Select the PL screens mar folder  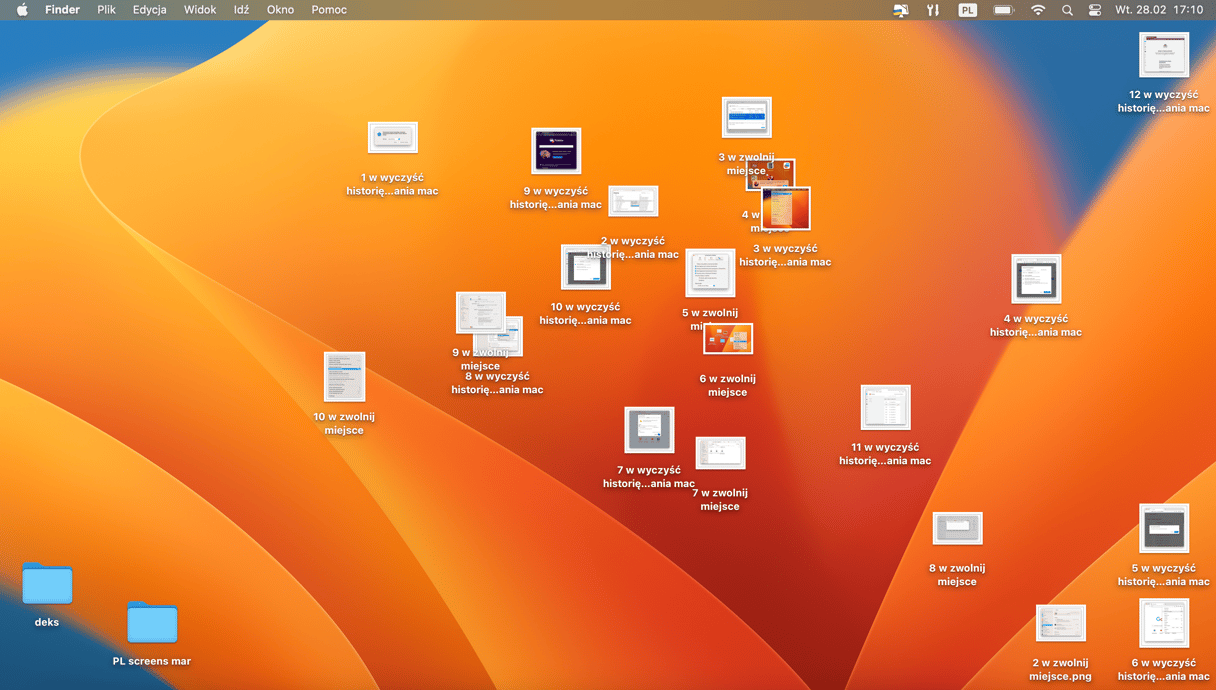click(x=152, y=622)
